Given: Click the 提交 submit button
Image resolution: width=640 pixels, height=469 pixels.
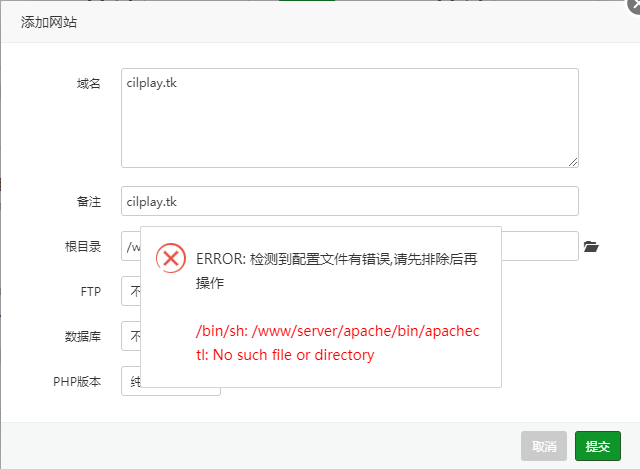Looking at the screenshot, I should (x=598, y=446).
